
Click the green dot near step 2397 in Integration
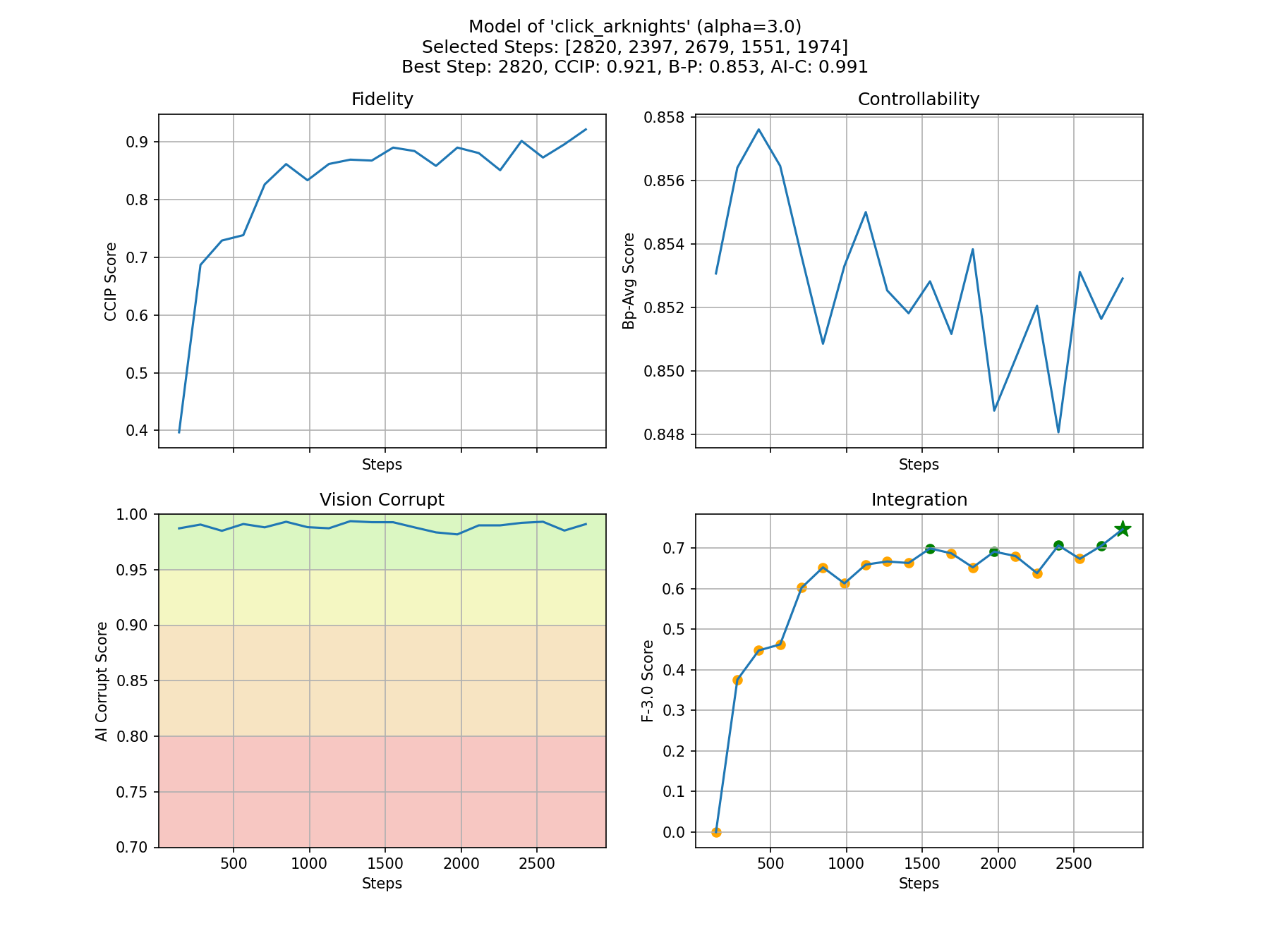tap(1058, 545)
